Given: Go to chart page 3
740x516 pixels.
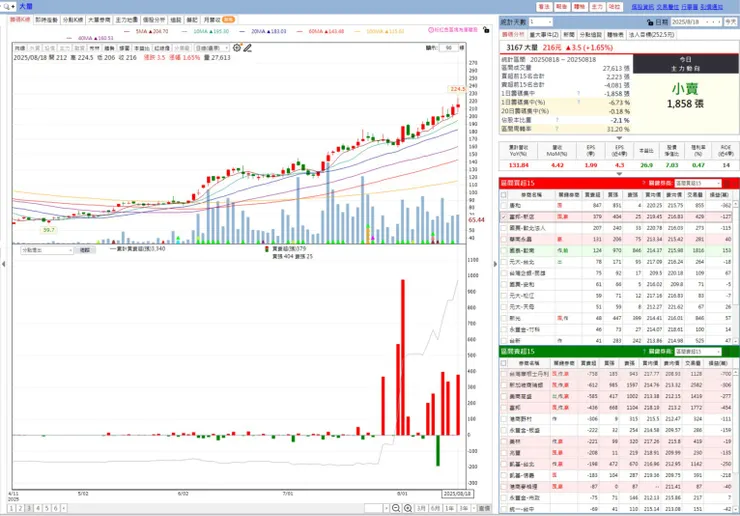Looking at the screenshot, I should [x=29, y=508].
